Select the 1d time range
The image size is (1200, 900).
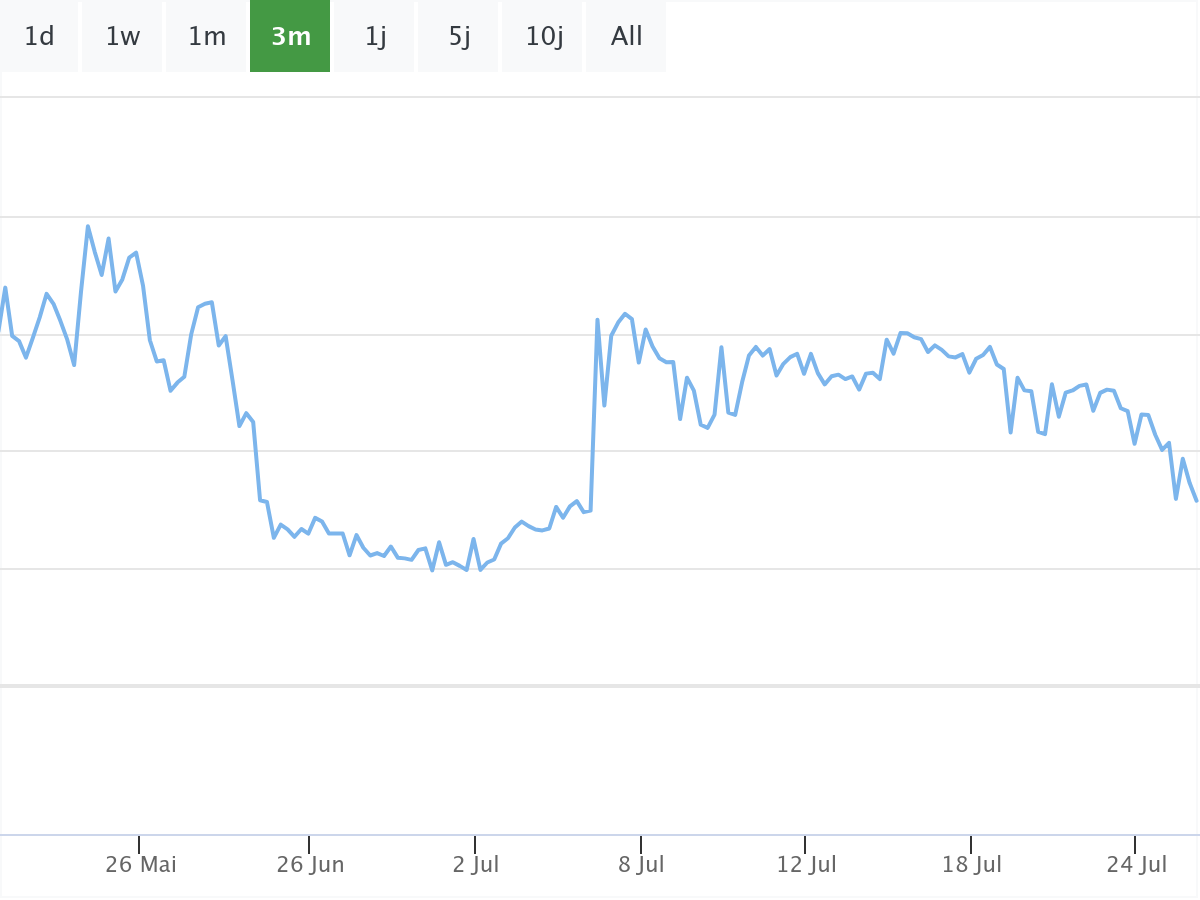39,37
